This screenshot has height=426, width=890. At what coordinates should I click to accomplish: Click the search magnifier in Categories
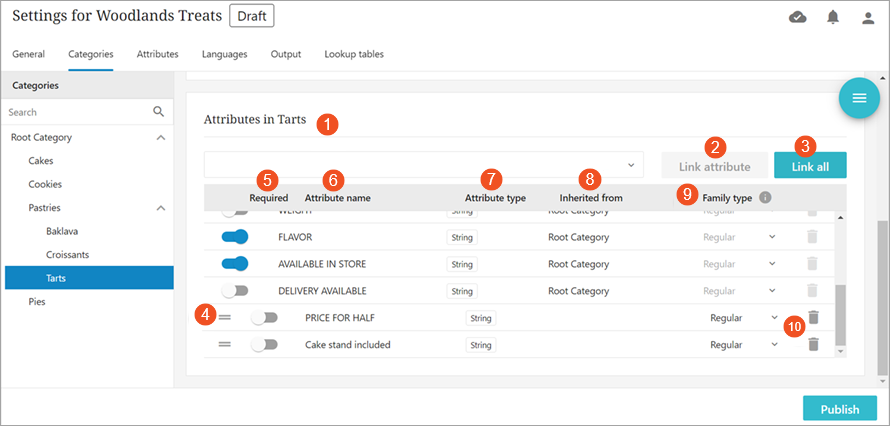click(x=158, y=112)
